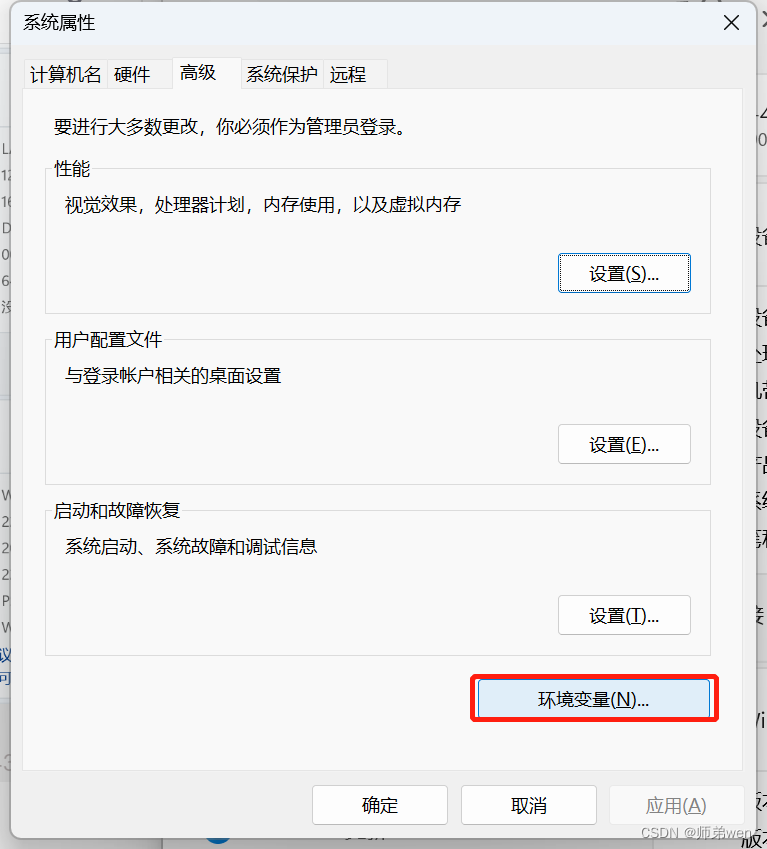The image size is (767, 849).
Task: Open the 远程 tab
Action: click(355, 74)
